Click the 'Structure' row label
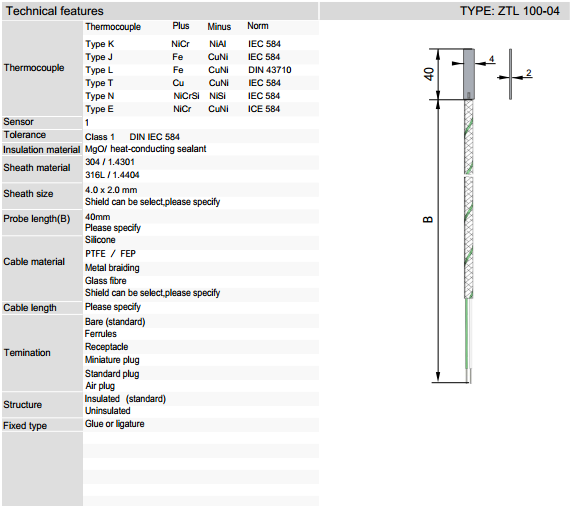 click(23, 405)
